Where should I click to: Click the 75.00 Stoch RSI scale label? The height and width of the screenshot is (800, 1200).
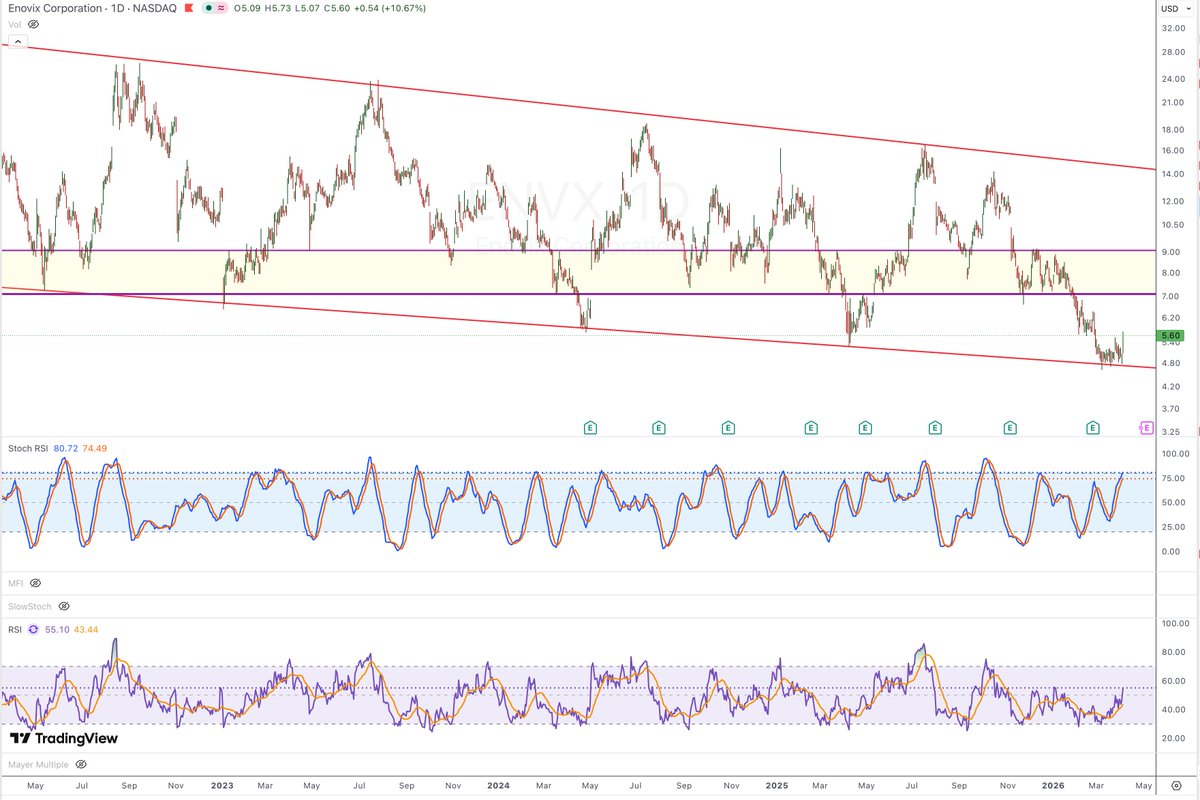[1173, 478]
